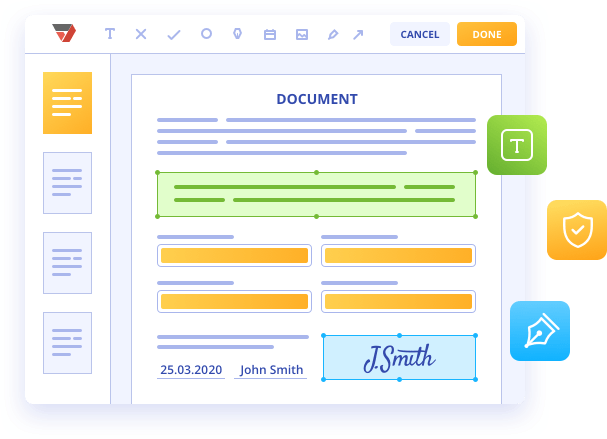Select the J.Smith signature field
The height and width of the screenshot is (439, 607).
tap(399, 357)
